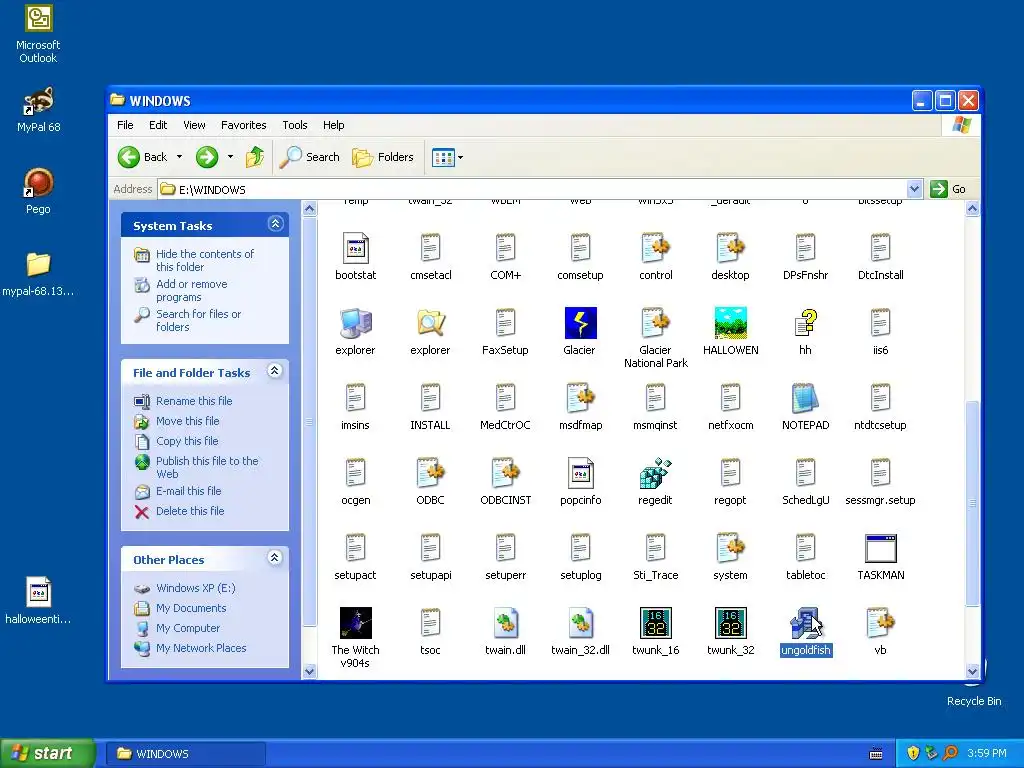Click Add or remove programs link
Viewport: 1024px width, 768px height.
191,290
